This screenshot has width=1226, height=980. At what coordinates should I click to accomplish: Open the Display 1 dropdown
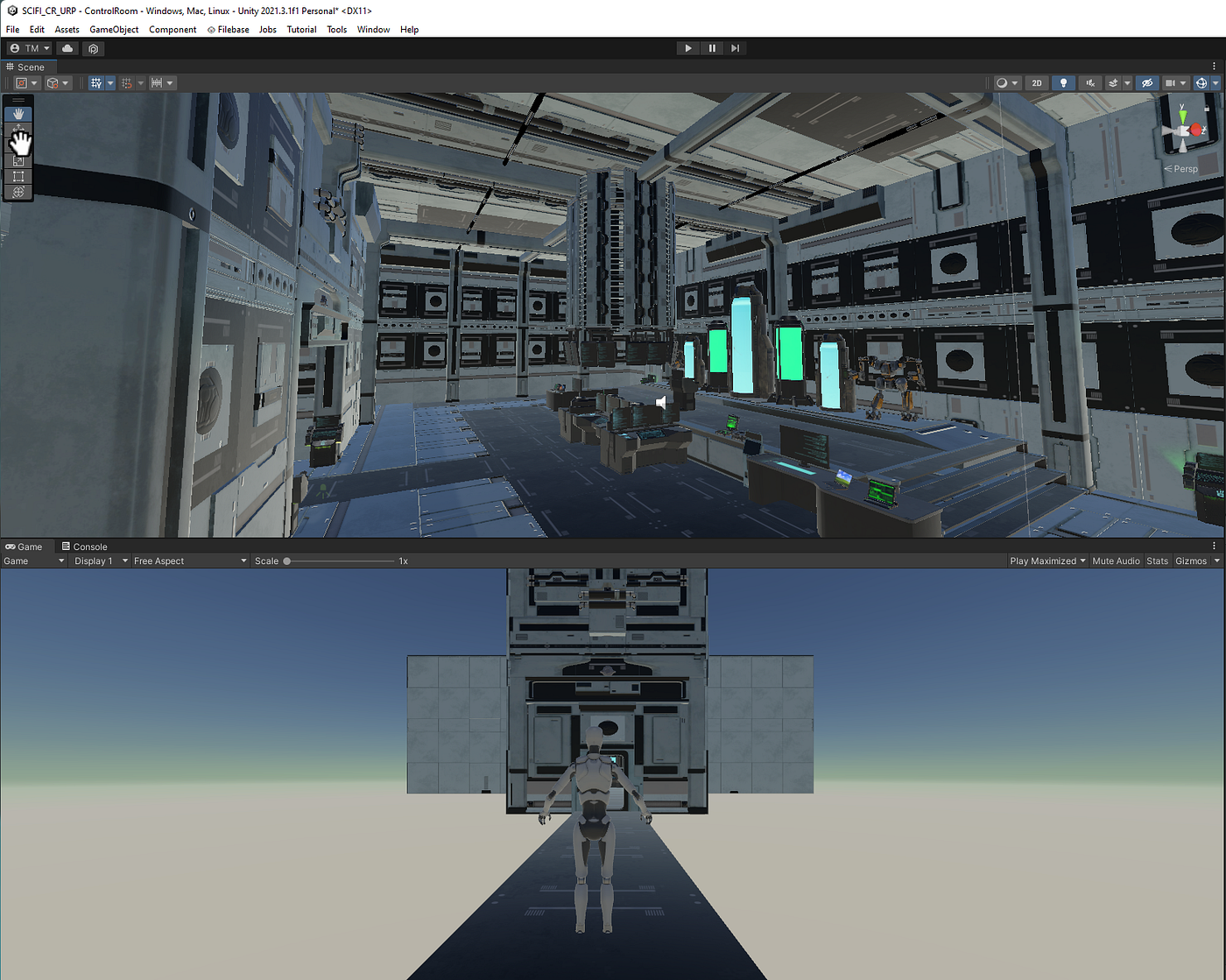[x=101, y=561]
